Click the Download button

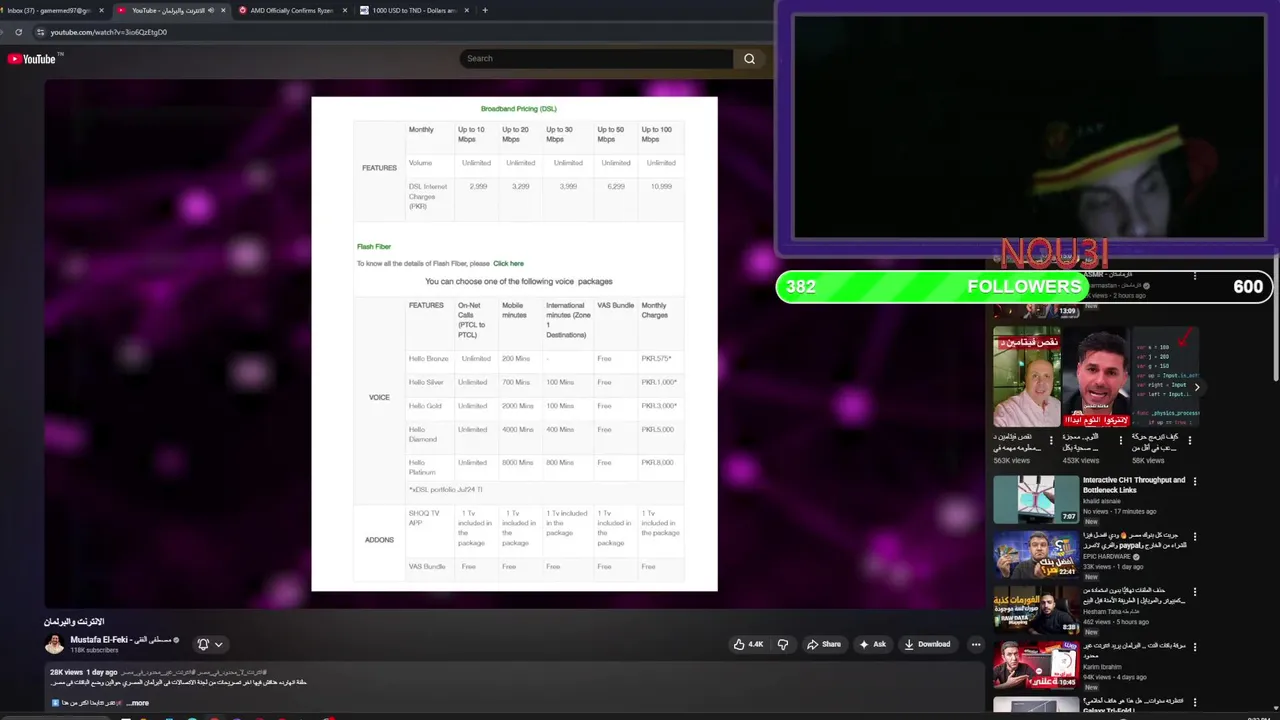click(927, 644)
